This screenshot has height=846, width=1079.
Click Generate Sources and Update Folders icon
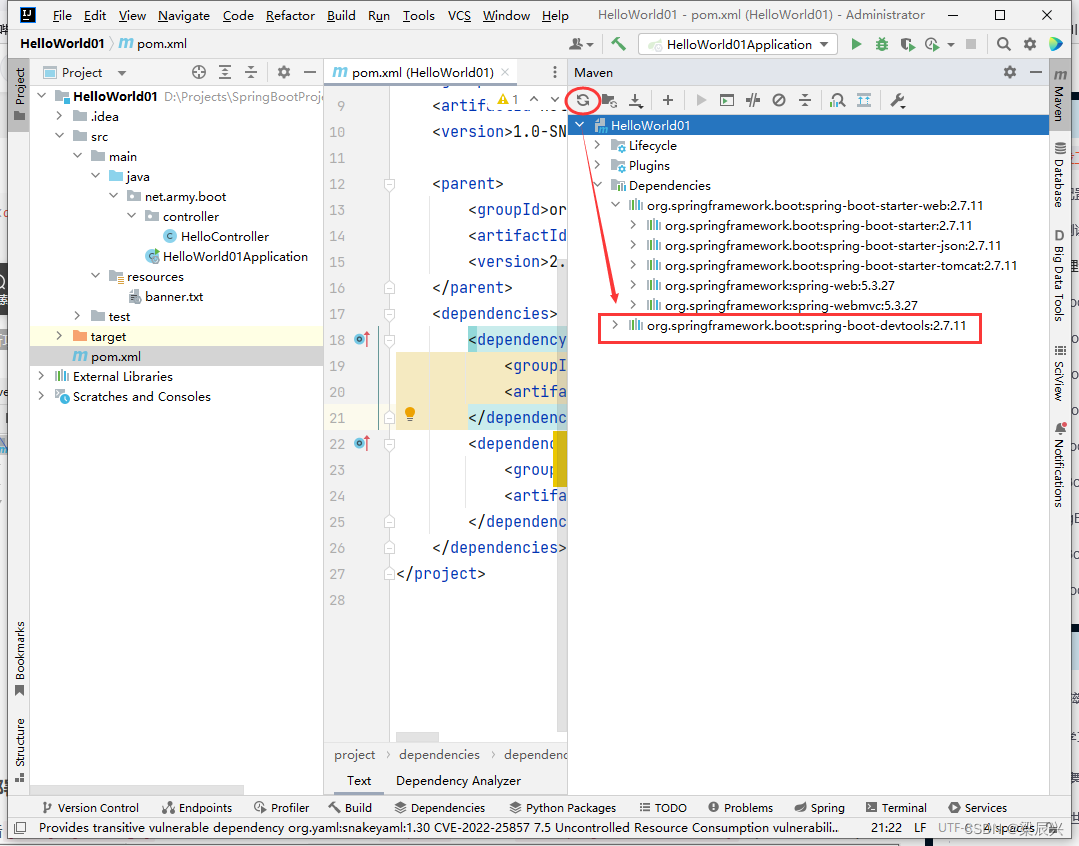(610, 101)
